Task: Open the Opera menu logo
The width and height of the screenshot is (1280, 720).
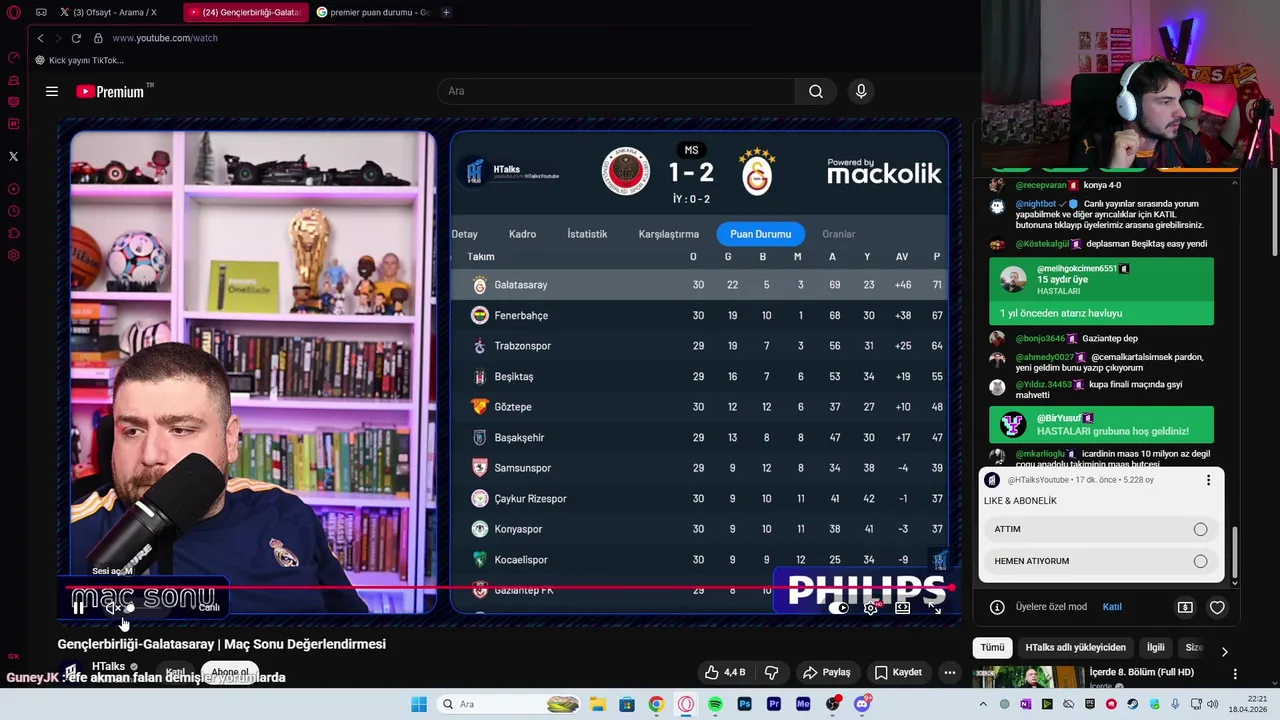Action: pyautogui.click(x=13, y=13)
